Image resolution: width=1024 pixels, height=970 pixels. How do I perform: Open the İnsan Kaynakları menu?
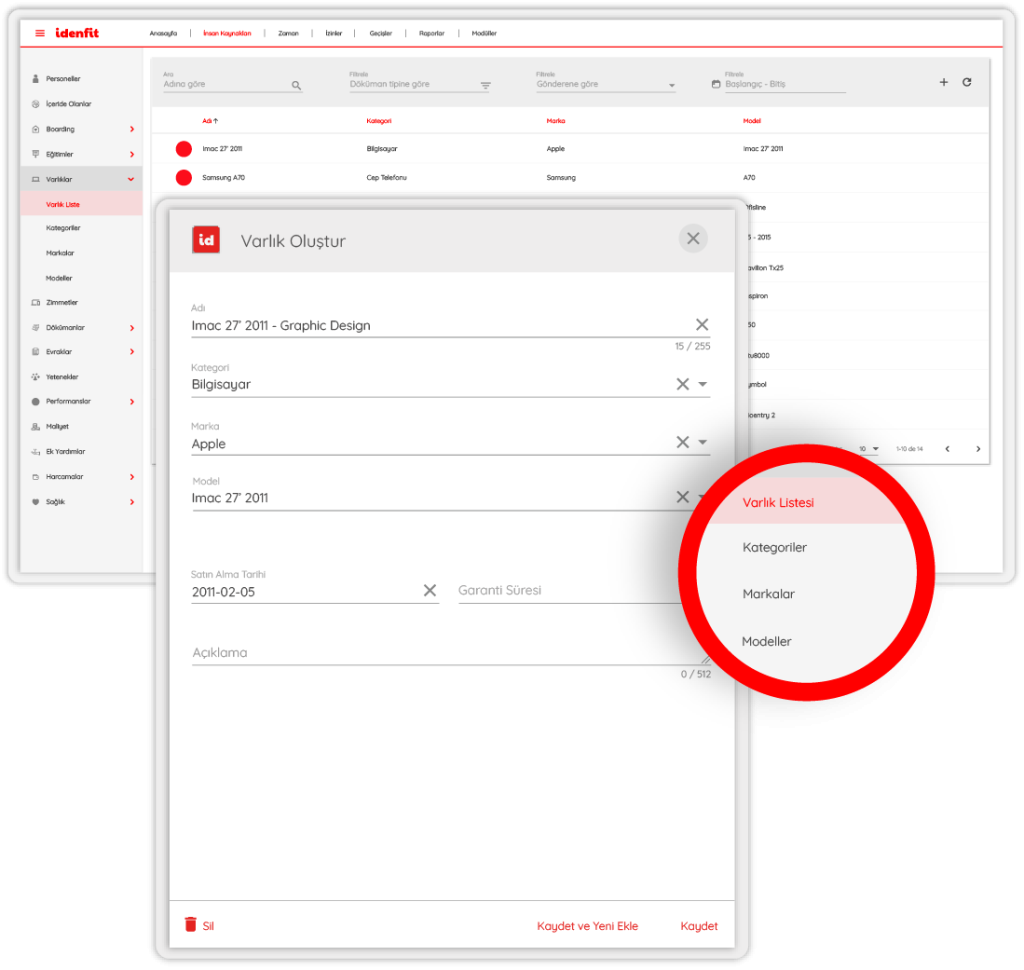(x=227, y=33)
